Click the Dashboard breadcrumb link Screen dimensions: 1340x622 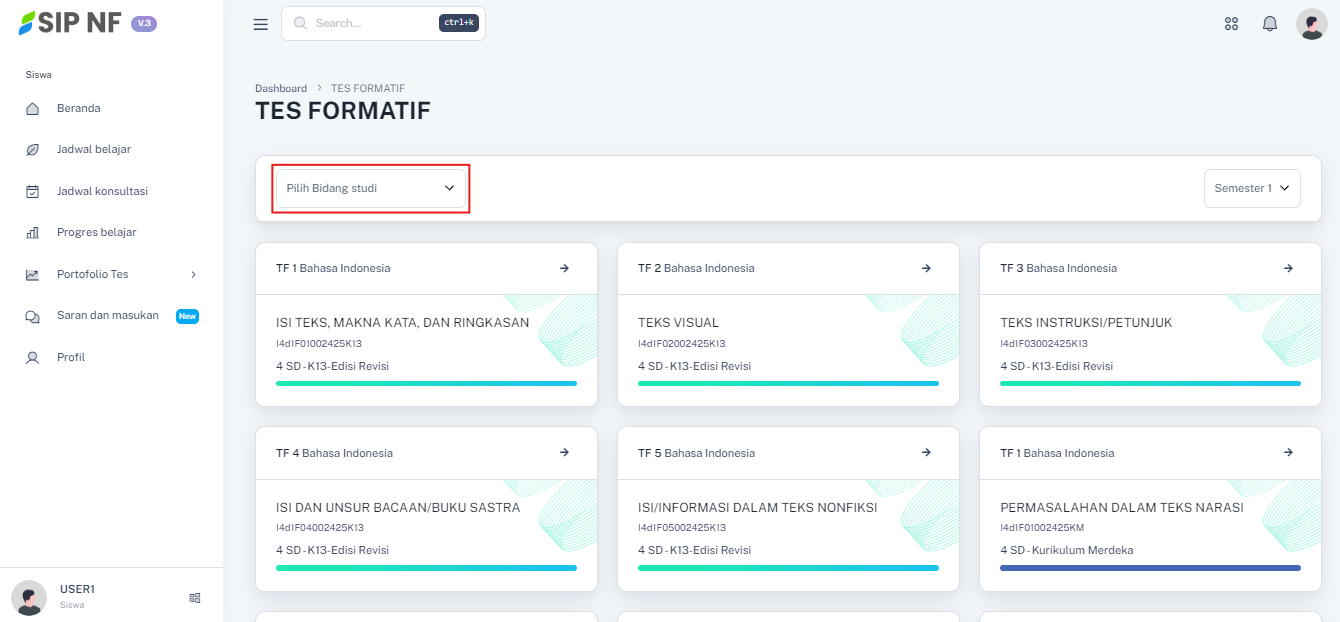[281, 88]
